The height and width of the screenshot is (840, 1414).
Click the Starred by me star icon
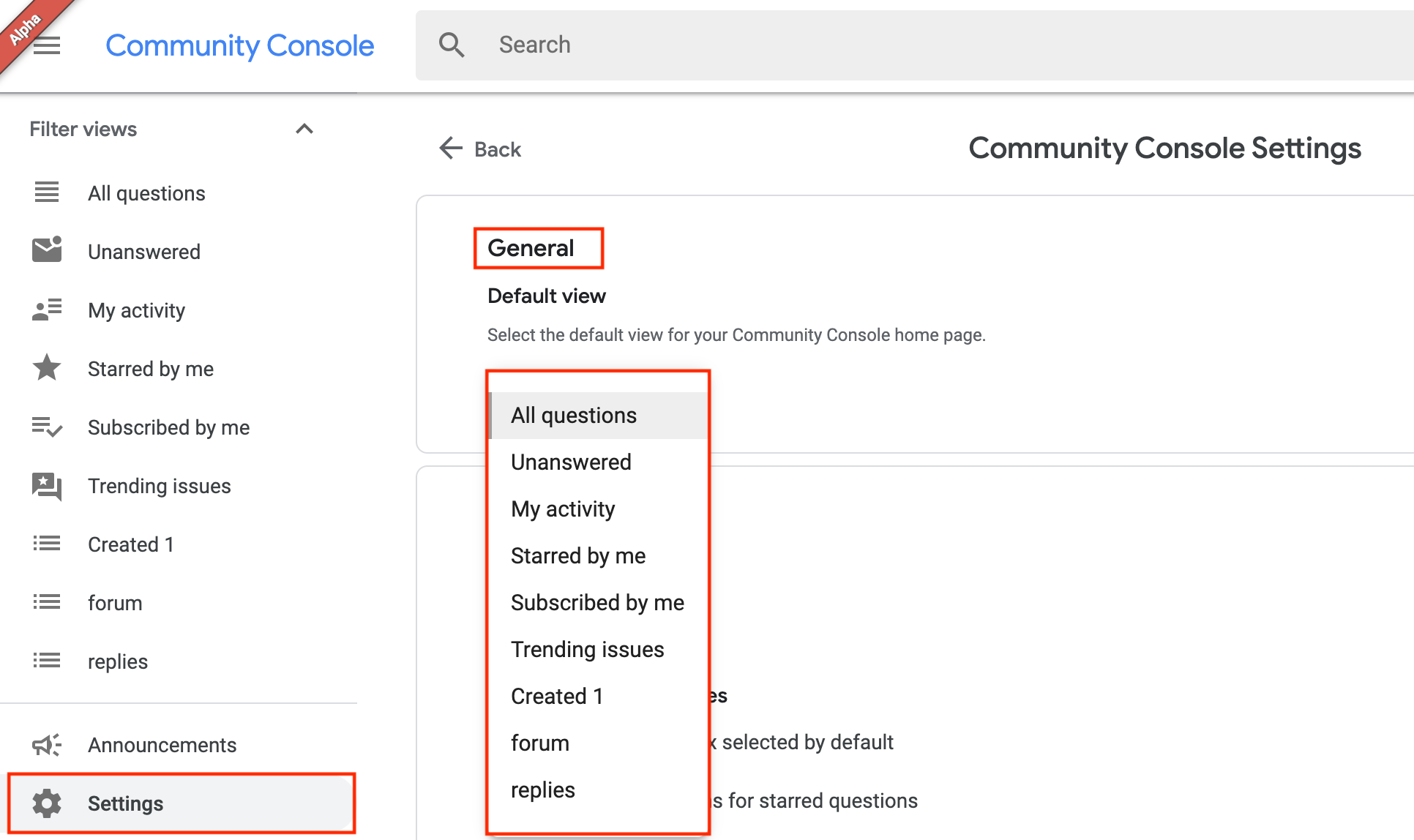pyautogui.click(x=46, y=368)
